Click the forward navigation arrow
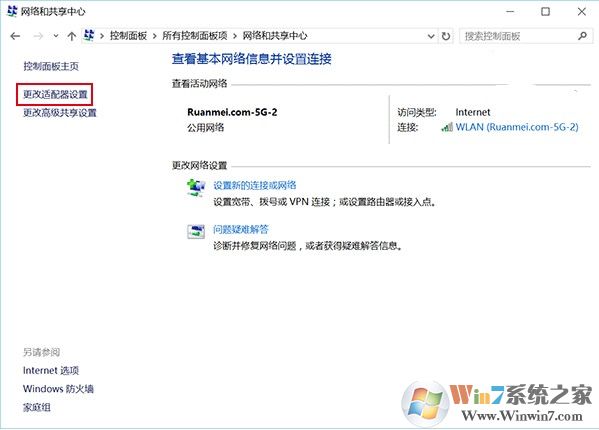 tap(38, 36)
